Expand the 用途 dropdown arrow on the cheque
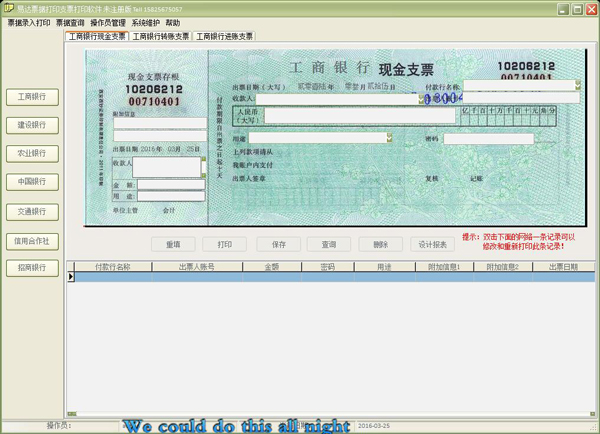The height and width of the screenshot is (434, 600). (389, 138)
